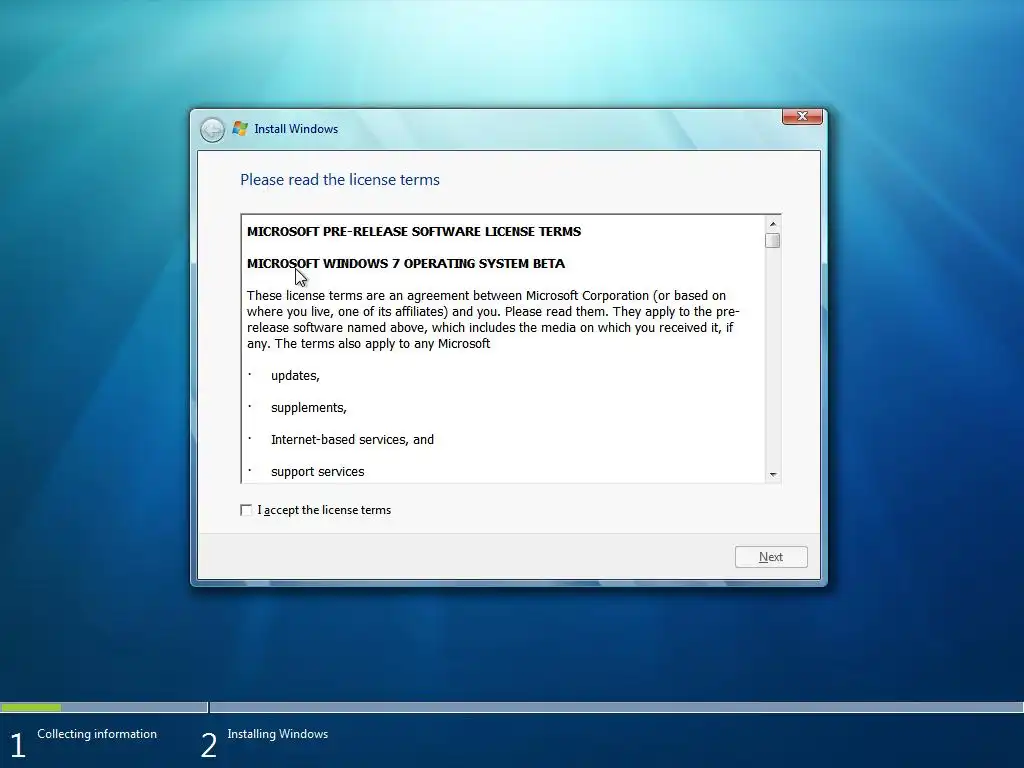Click 'MICROSOFT PRE-RELEASE SOFTWARE LICENSE TERMS' line

[x=414, y=232]
